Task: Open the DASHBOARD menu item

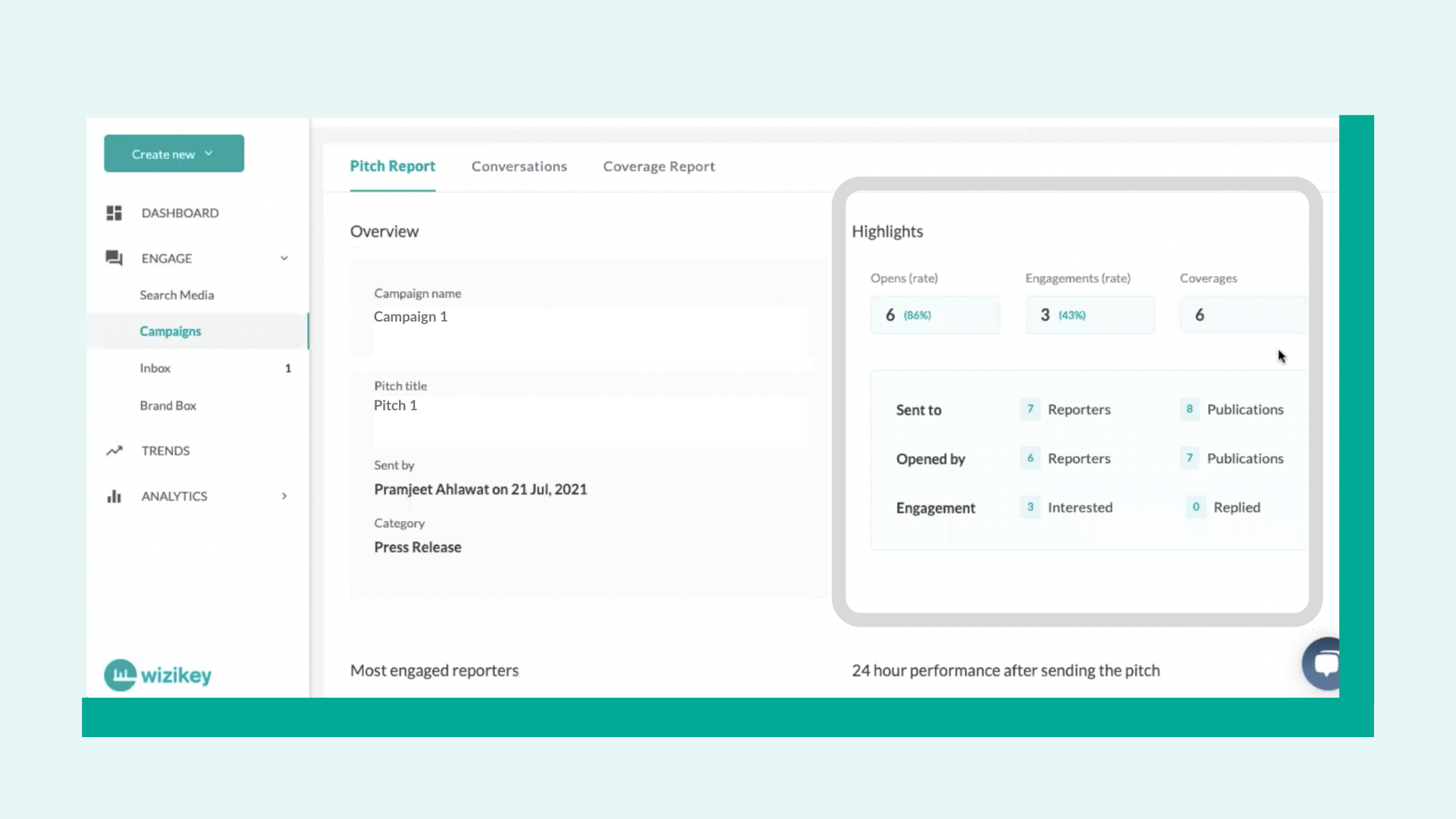Action: pyautogui.click(x=180, y=213)
